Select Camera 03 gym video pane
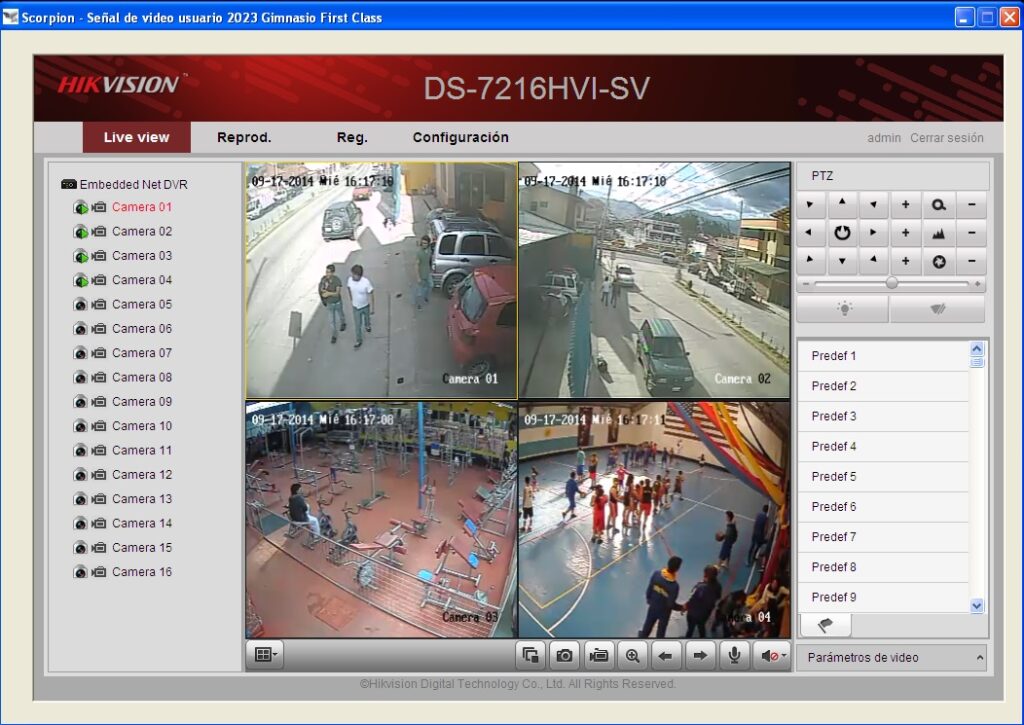The image size is (1024, 725). point(381,519)
